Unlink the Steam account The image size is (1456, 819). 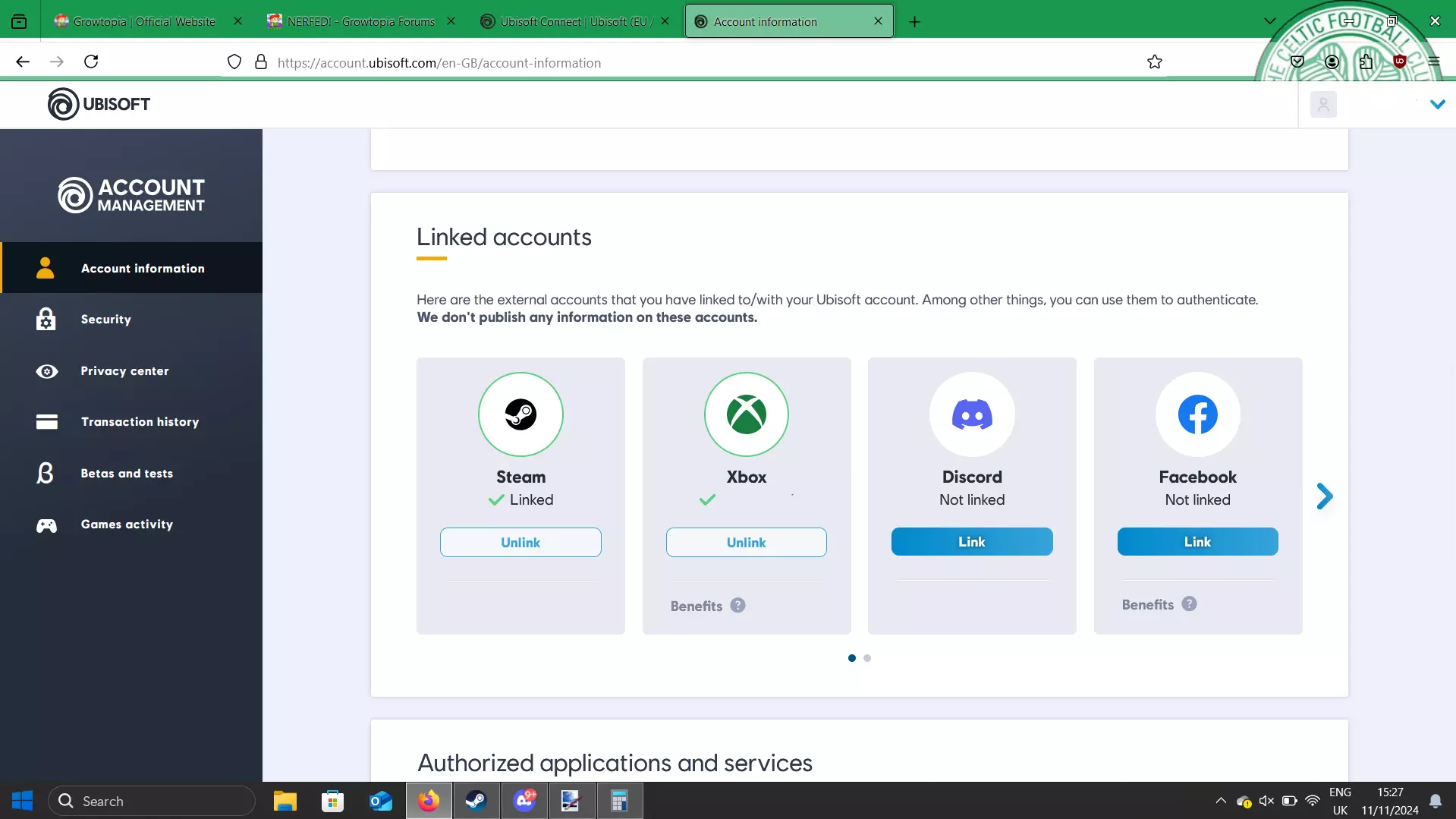[x=520, y=543]
